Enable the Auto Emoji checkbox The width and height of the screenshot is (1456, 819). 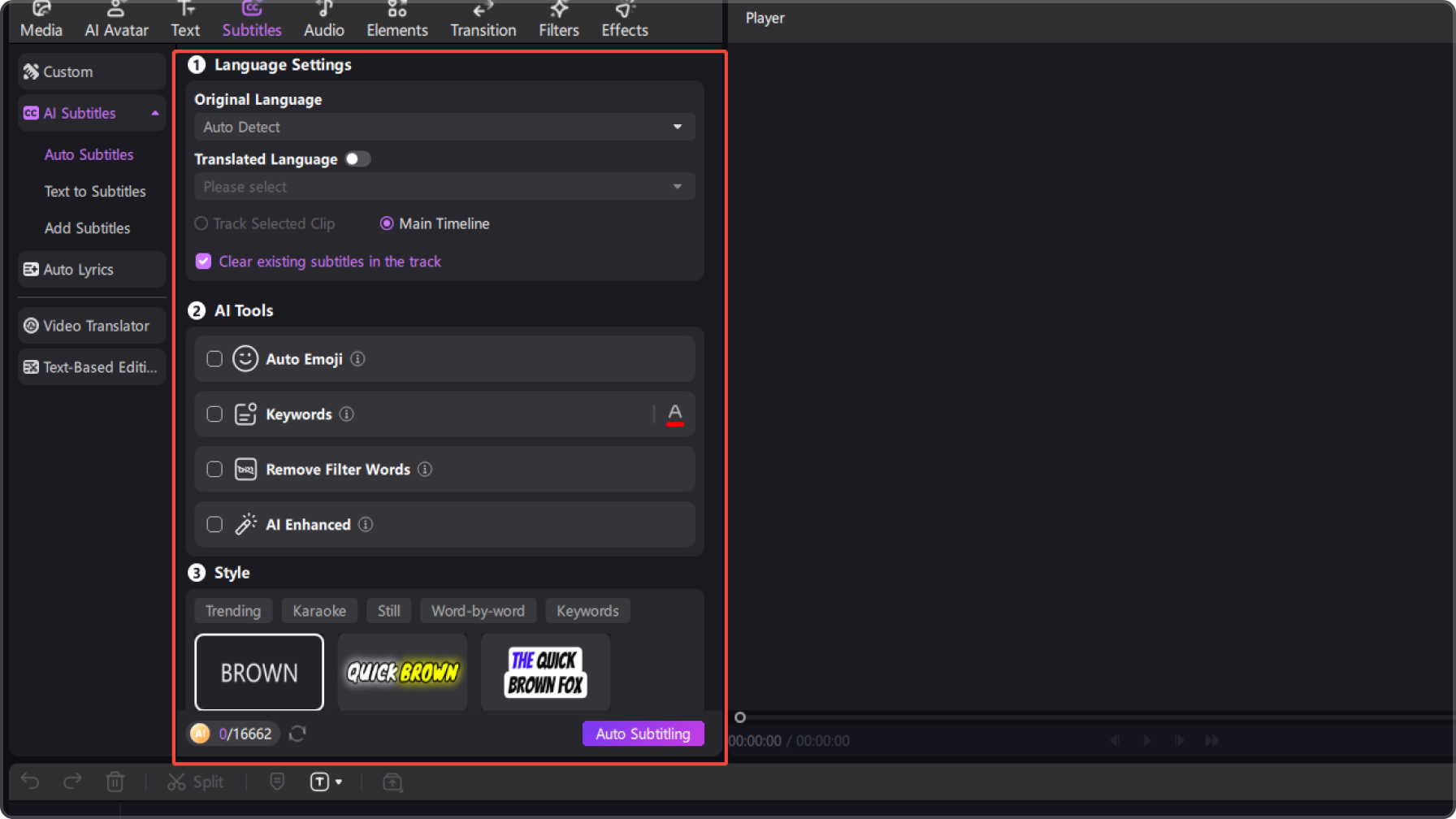click(214, 359)
